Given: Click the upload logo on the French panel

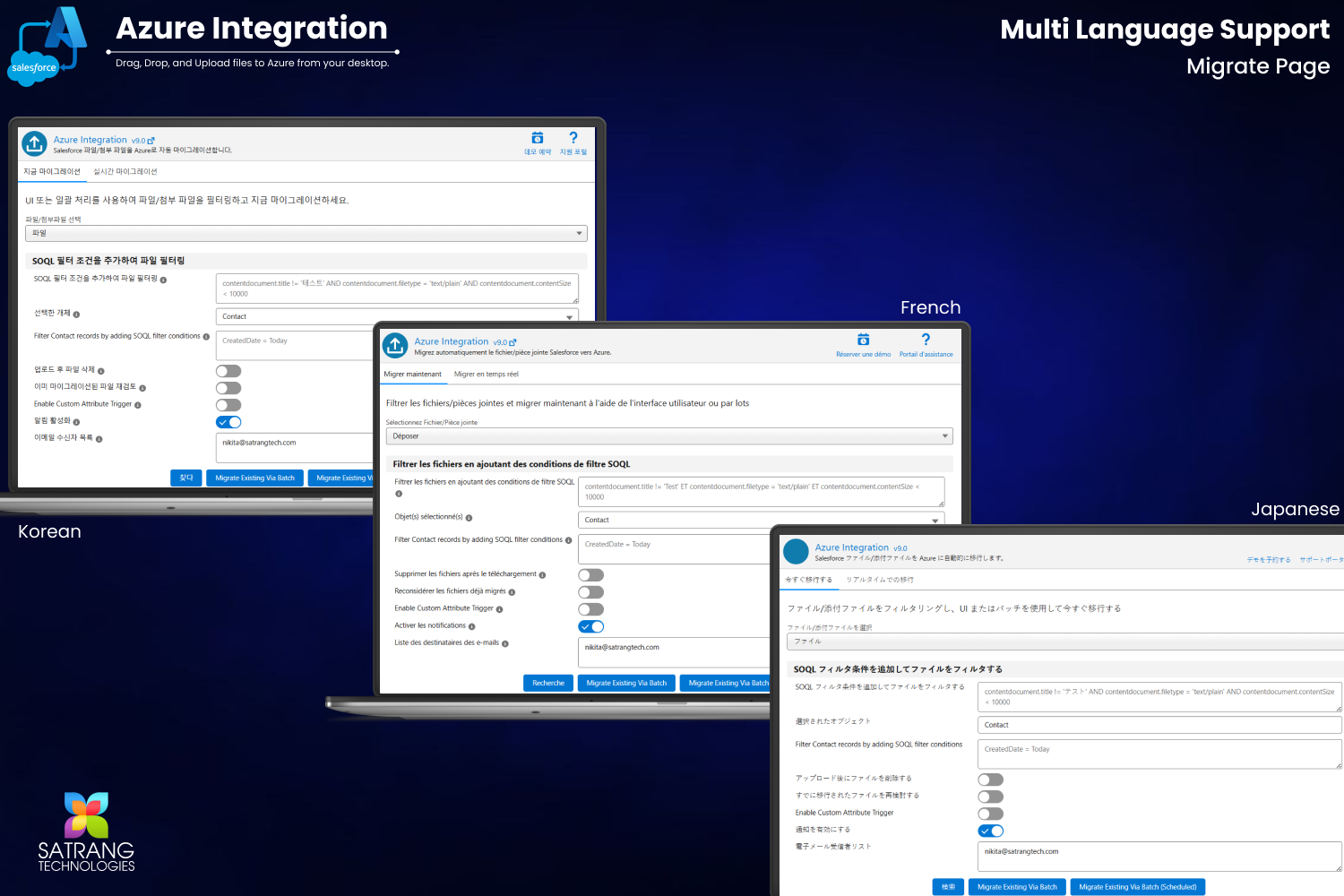Looking at the screenshot, I should click(x=394, y=345).
